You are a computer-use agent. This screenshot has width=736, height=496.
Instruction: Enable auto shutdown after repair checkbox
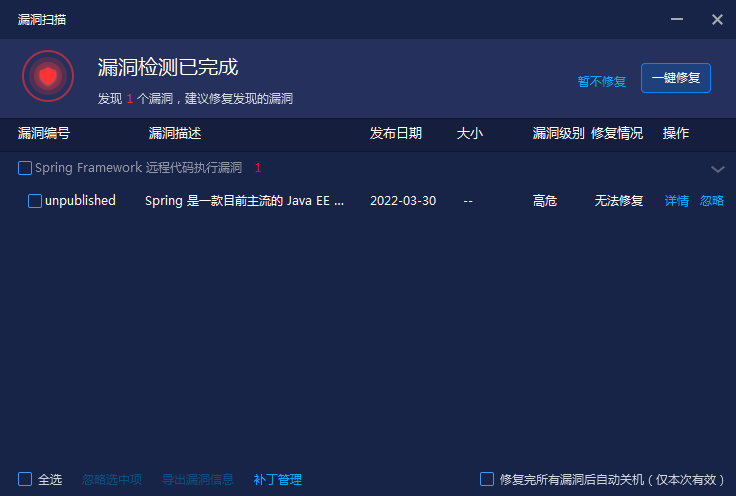(x=487, y=479)
